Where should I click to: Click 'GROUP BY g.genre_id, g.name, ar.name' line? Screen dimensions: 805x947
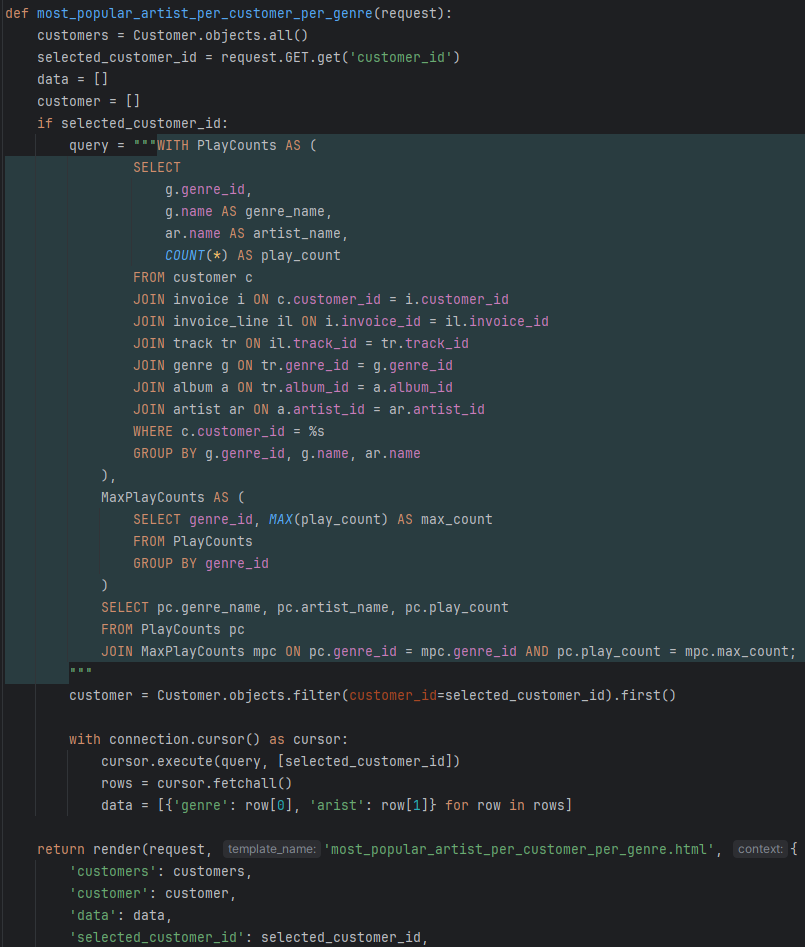pyautogui.click(x=276, y=454)
